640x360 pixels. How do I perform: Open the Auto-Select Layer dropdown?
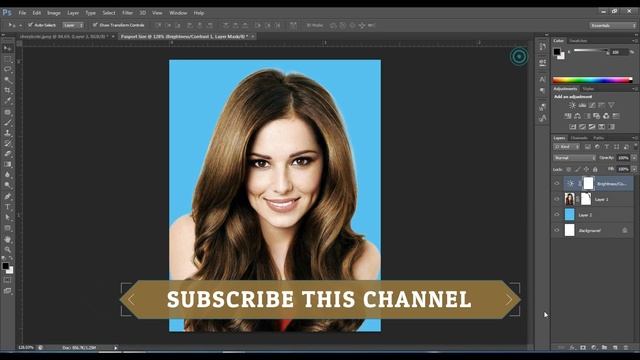[73, 25]
